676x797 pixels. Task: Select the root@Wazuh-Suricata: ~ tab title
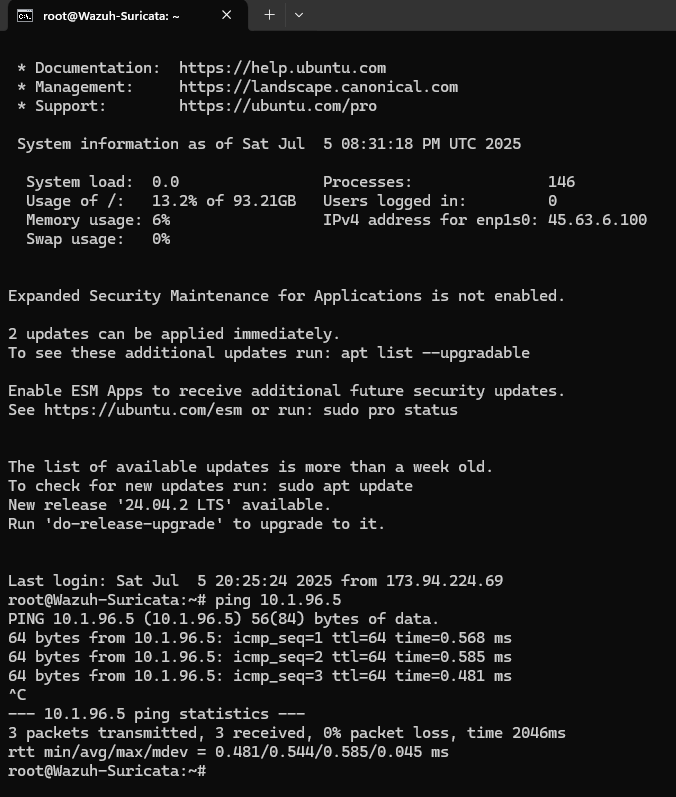coord(111,16)
